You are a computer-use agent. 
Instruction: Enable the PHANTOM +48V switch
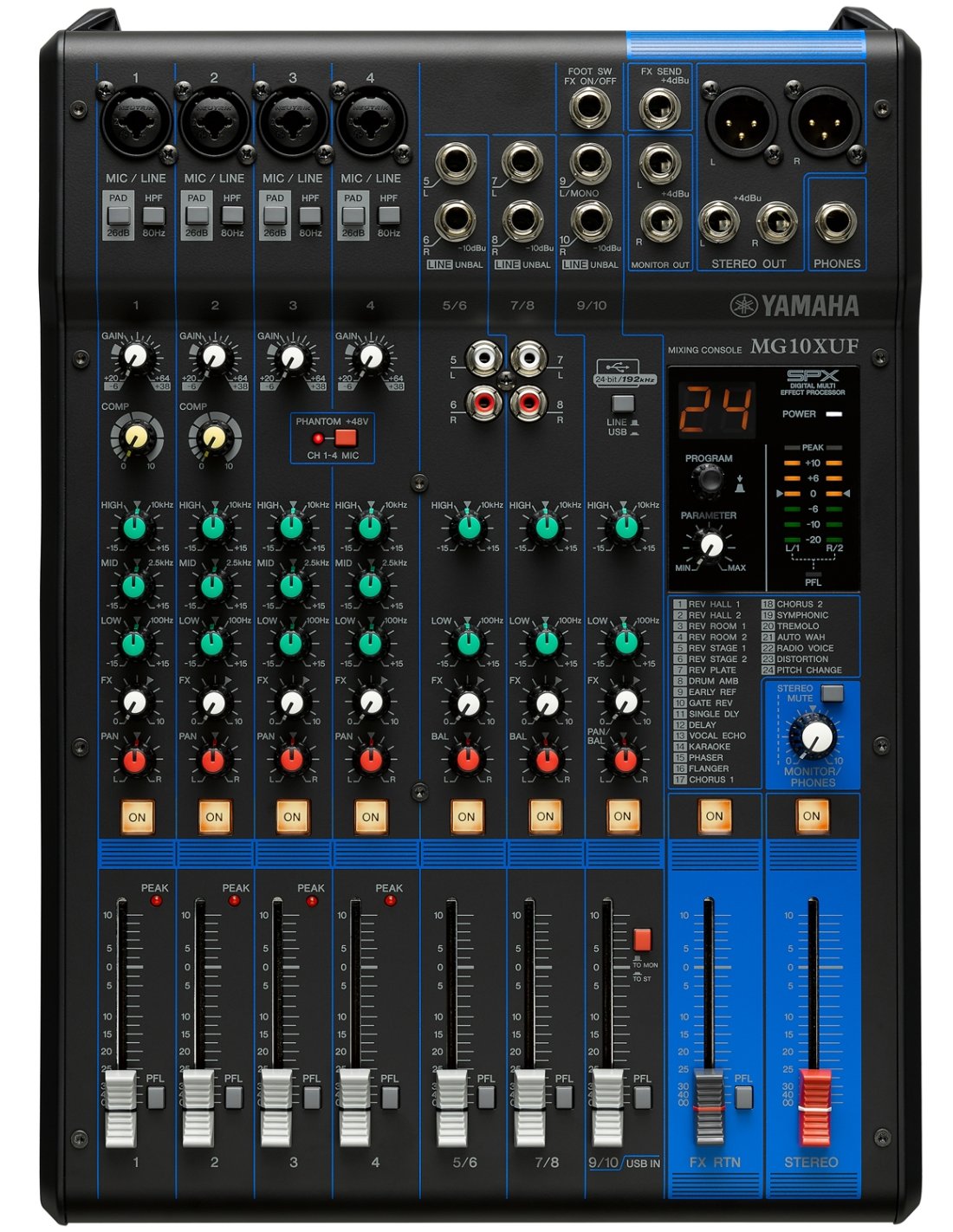tap(346, 438)
